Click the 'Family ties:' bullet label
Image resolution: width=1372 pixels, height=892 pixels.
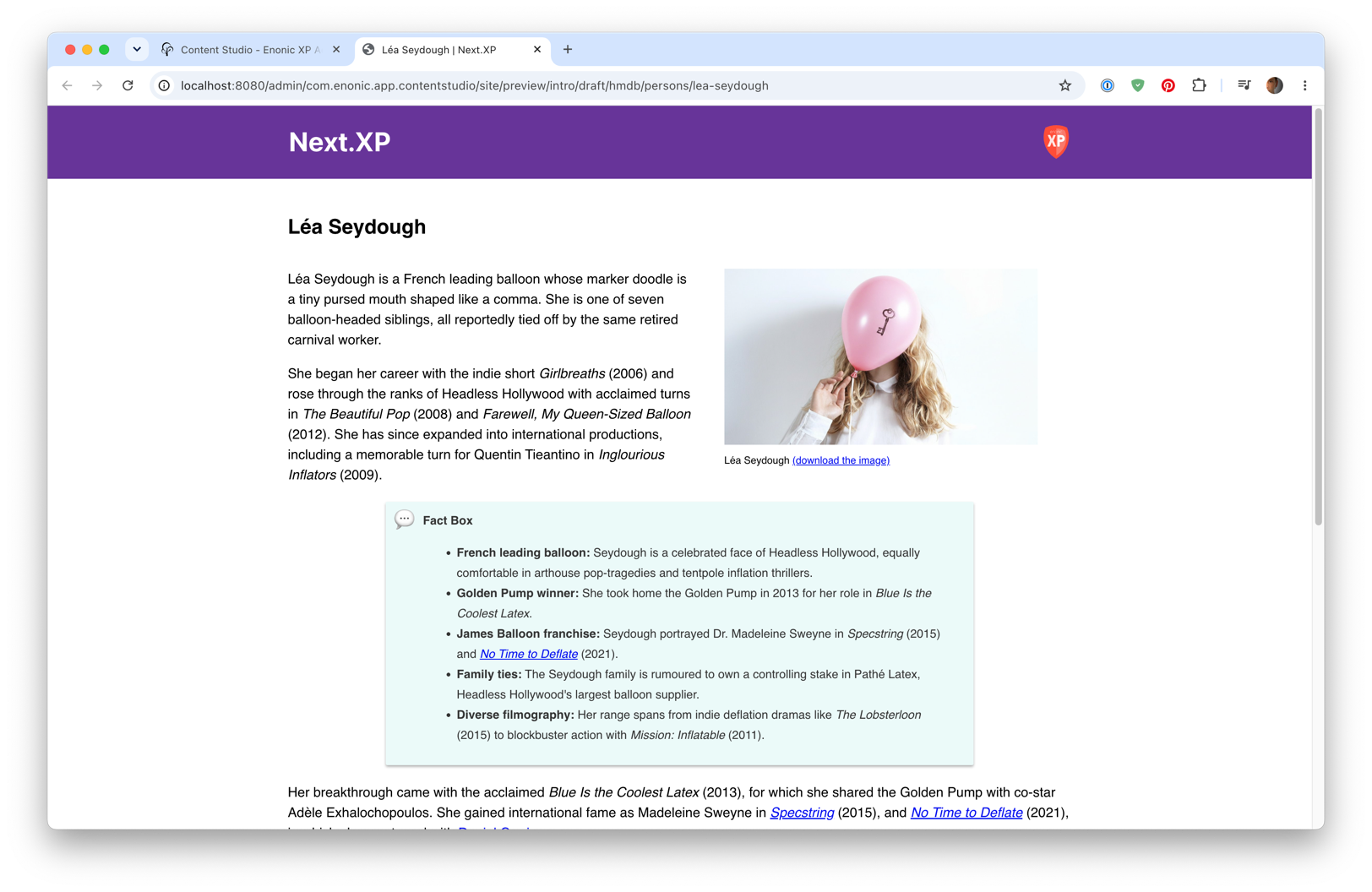489,674
